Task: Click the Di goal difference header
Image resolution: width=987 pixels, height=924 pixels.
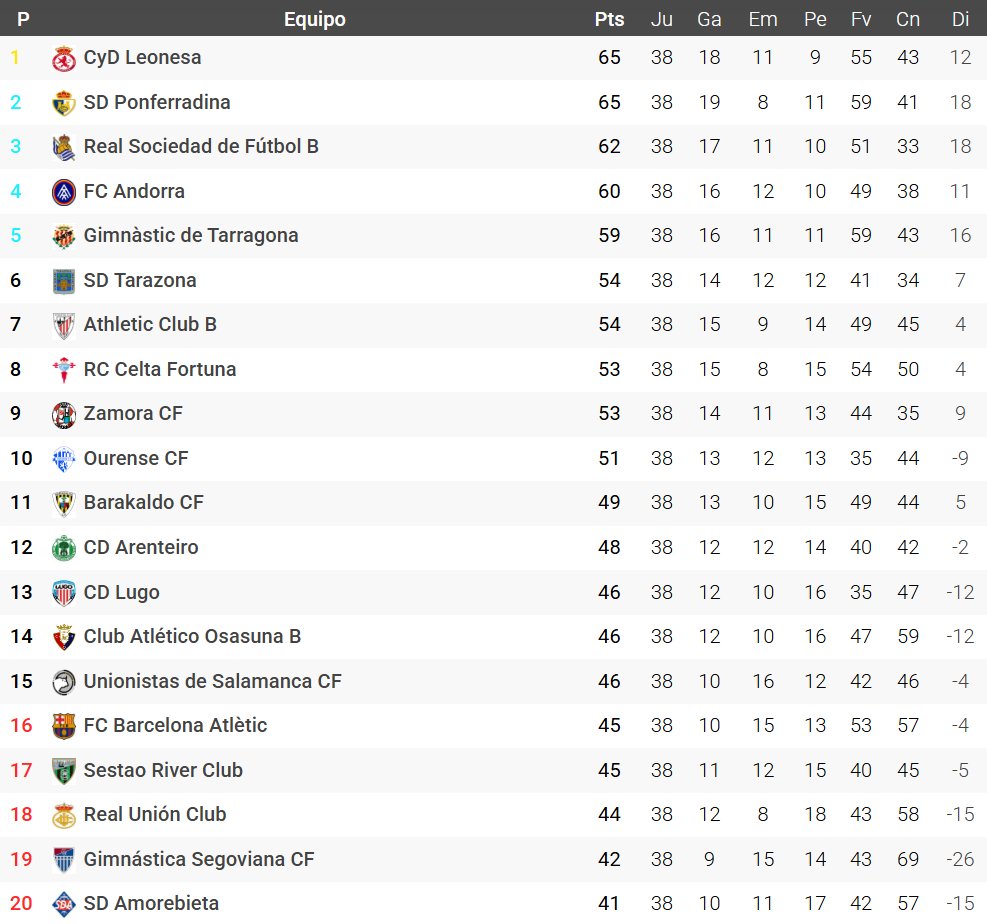Action: (x=960, y=19)
